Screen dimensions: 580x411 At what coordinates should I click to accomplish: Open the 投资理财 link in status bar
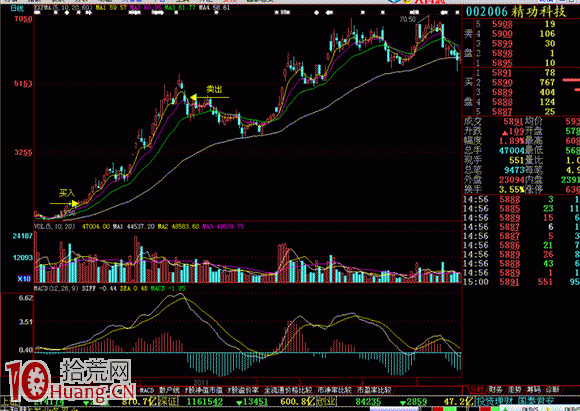click(494, 401)
